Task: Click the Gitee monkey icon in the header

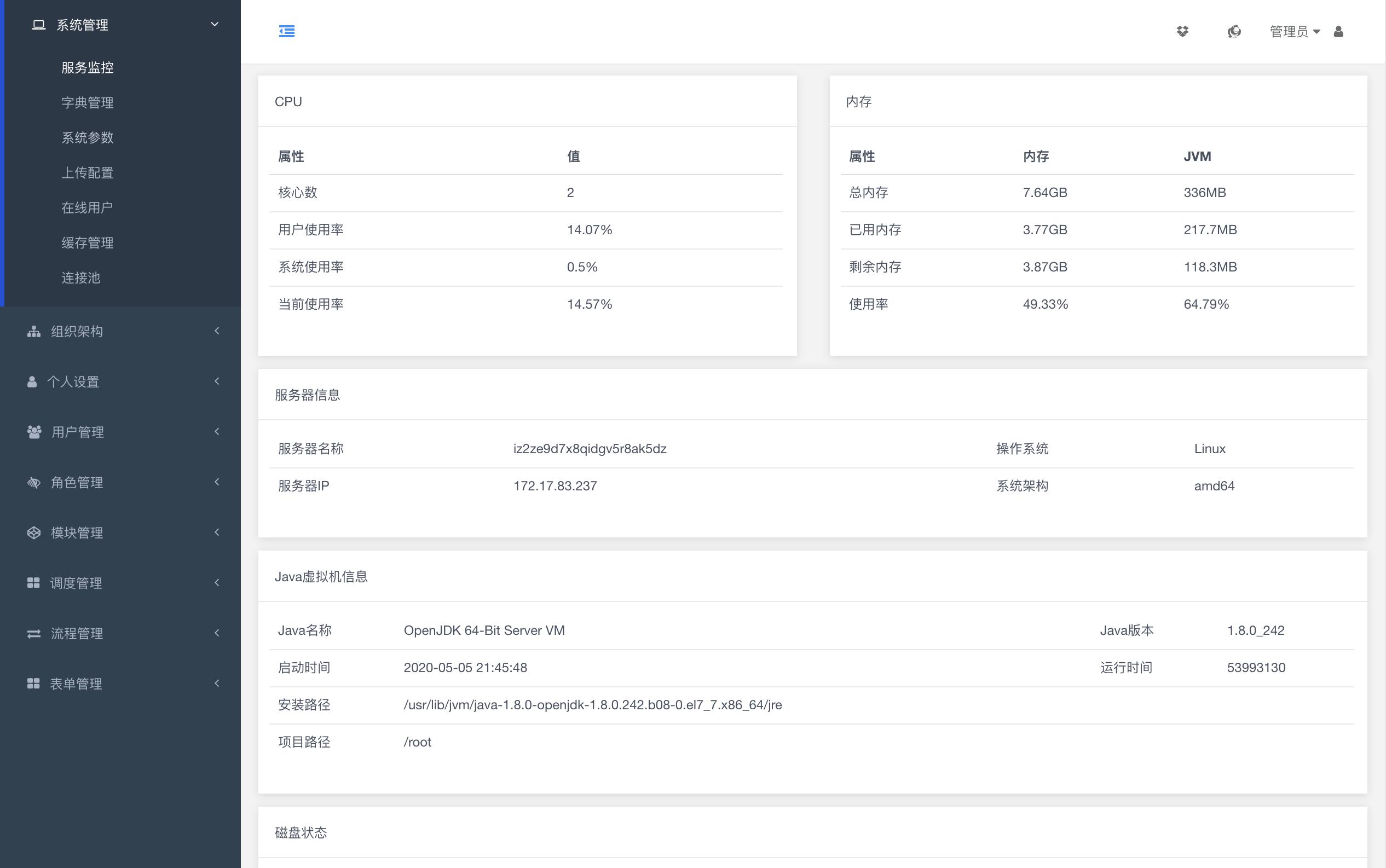Action: click(x=1233, y=31)
